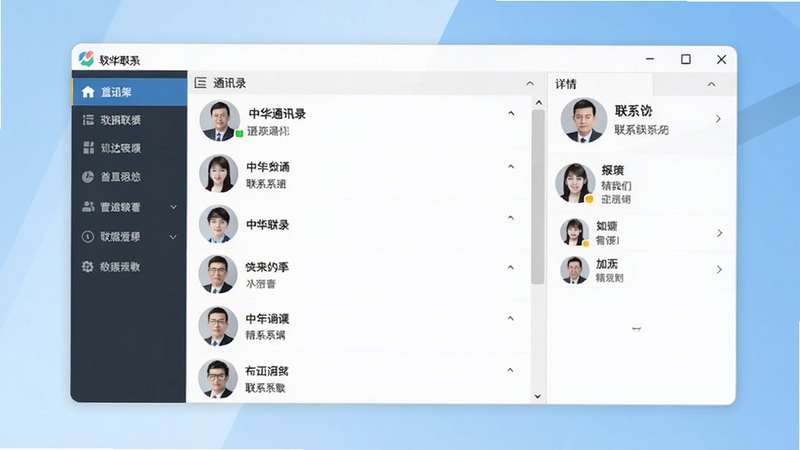Open the last contact's avatar in the list

pyautogui.click(x=218, y=378)
